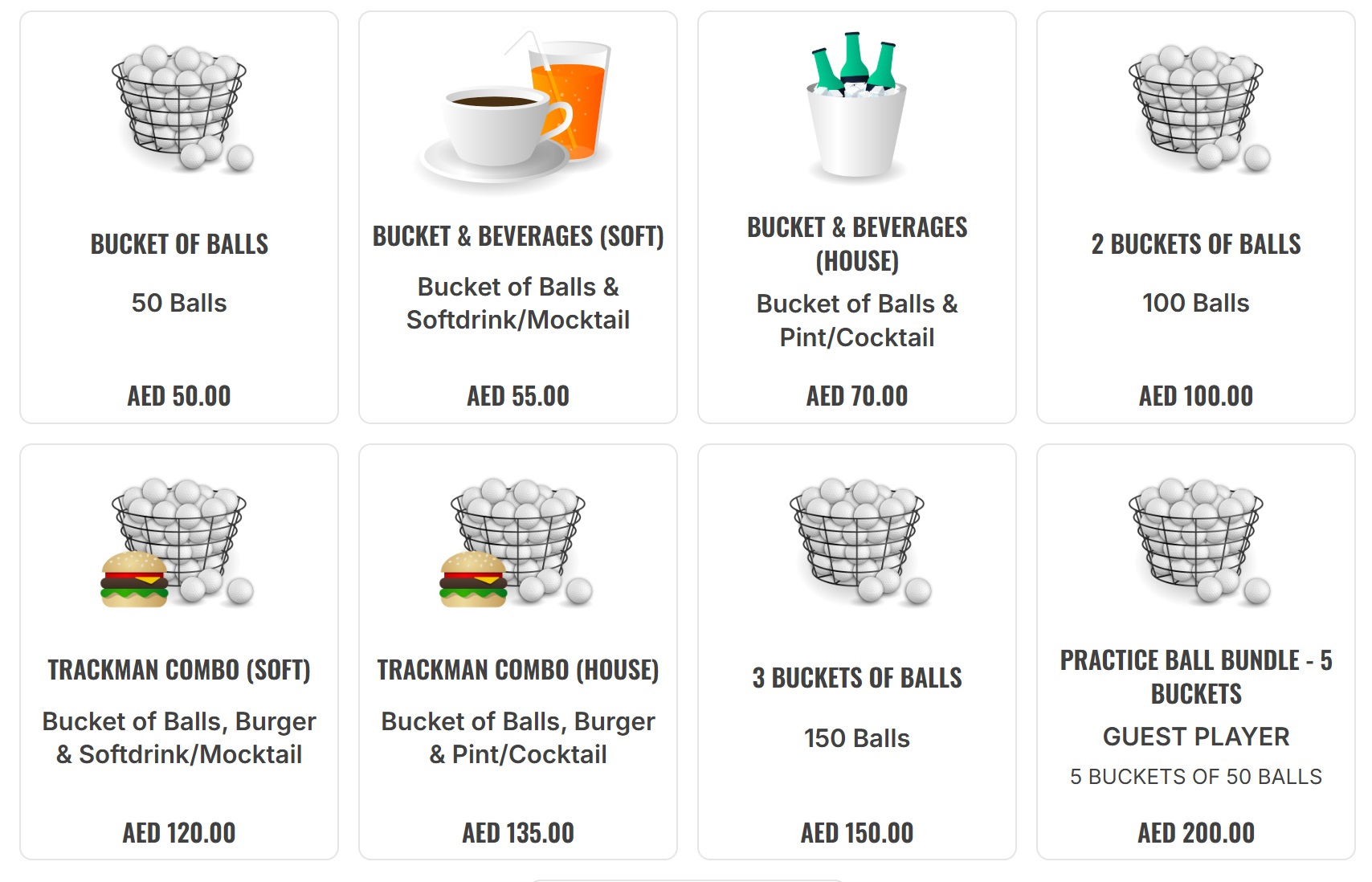Viewport: 1372px width, 882px height.
Task: Select the BUCKET & BEVERAGES (SOFT) title
Action: 518,236
